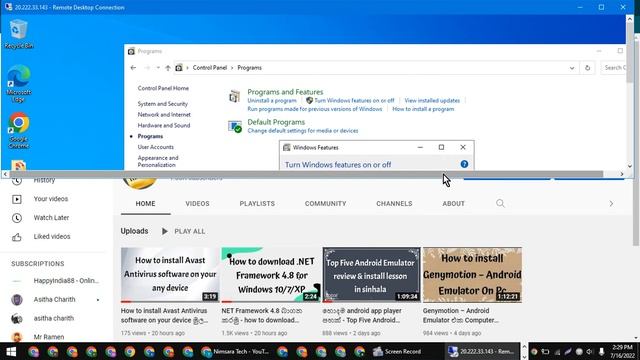Go up one level in Control Panel

[168, 68]
